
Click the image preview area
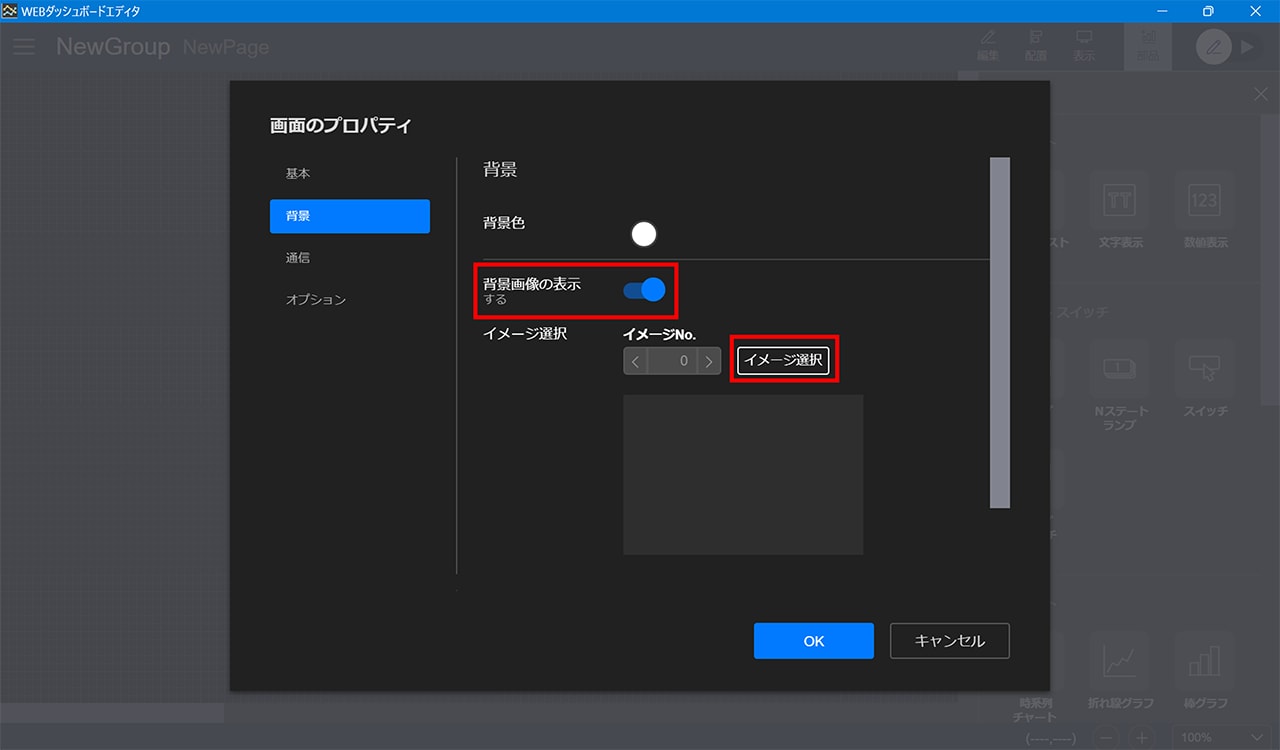point(742,474)
